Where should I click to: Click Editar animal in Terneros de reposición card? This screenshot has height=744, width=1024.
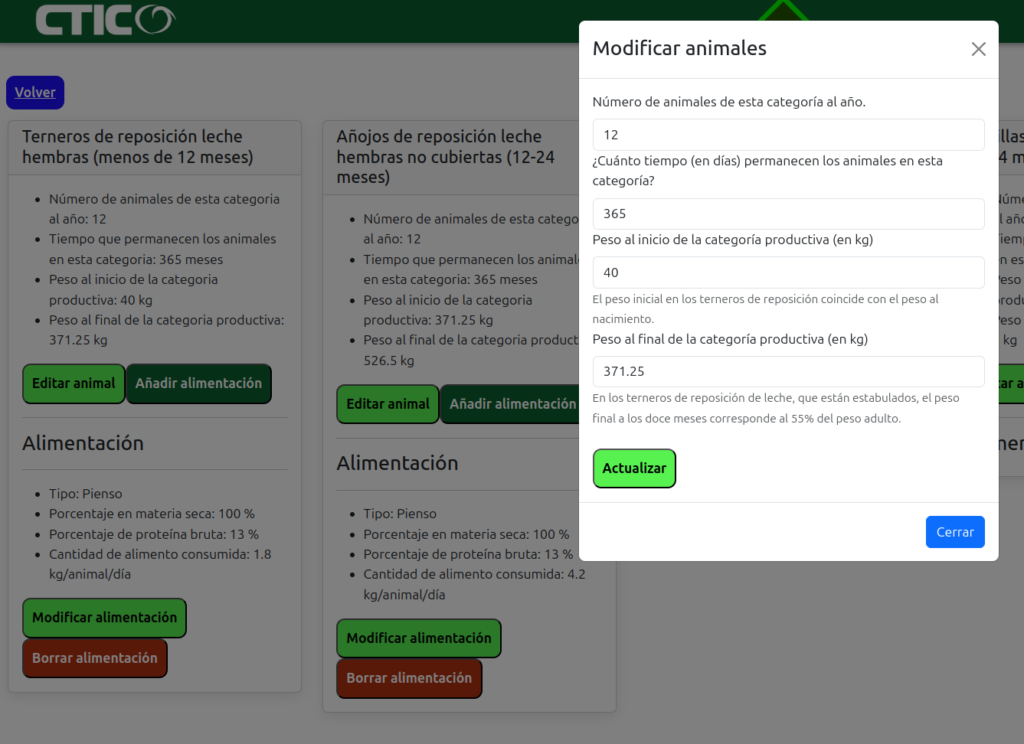point(74,383)
